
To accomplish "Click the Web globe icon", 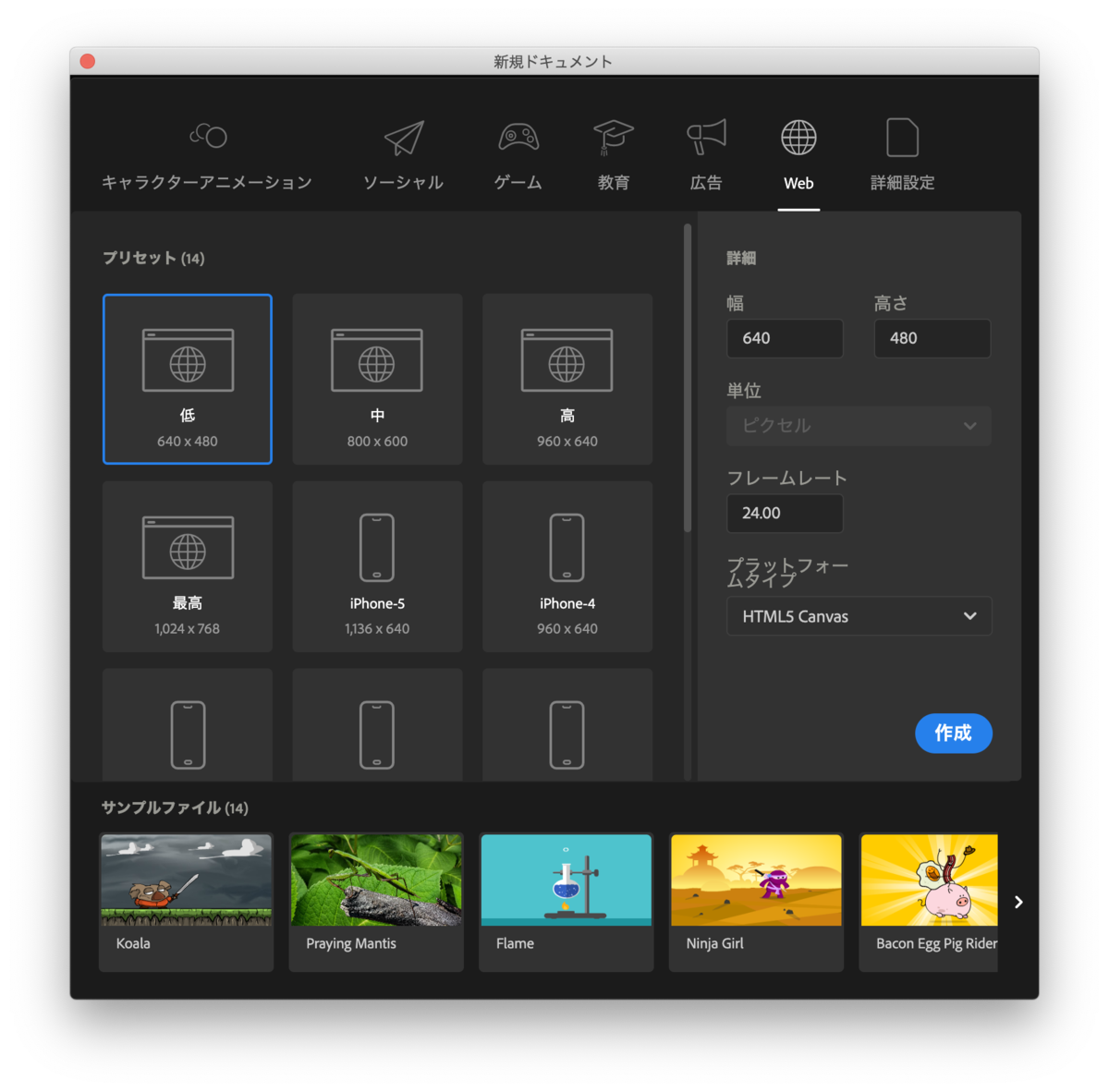I will point(798,137).
